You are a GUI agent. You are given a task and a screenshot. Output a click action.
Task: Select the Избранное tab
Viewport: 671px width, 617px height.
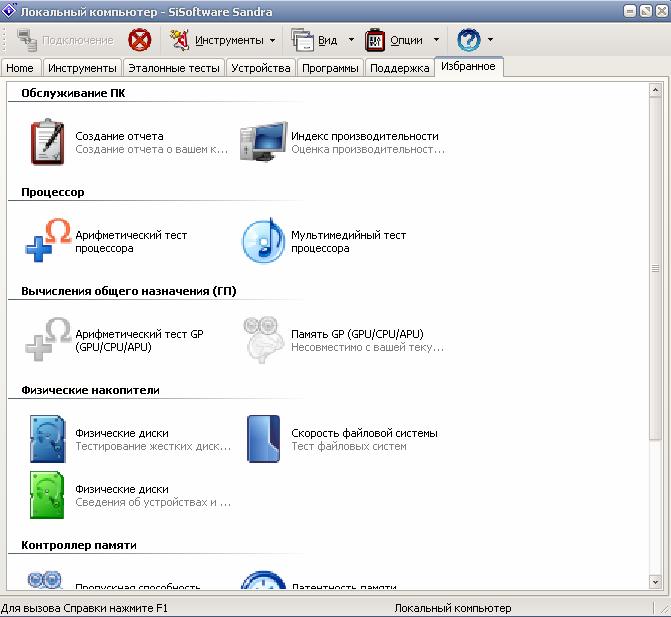(469, 66)
